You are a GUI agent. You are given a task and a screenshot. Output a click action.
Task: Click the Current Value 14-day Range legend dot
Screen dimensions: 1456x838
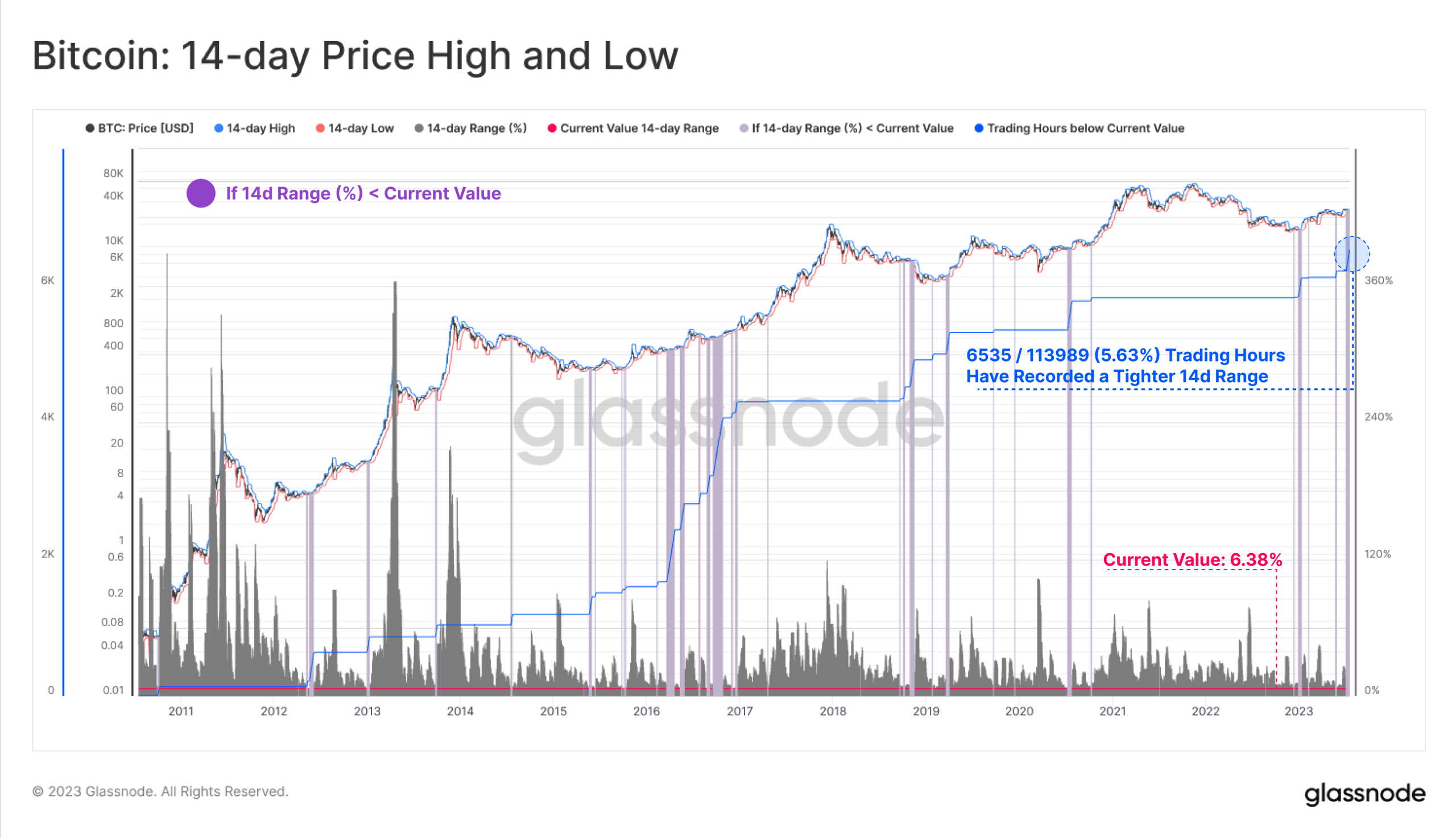552,128
